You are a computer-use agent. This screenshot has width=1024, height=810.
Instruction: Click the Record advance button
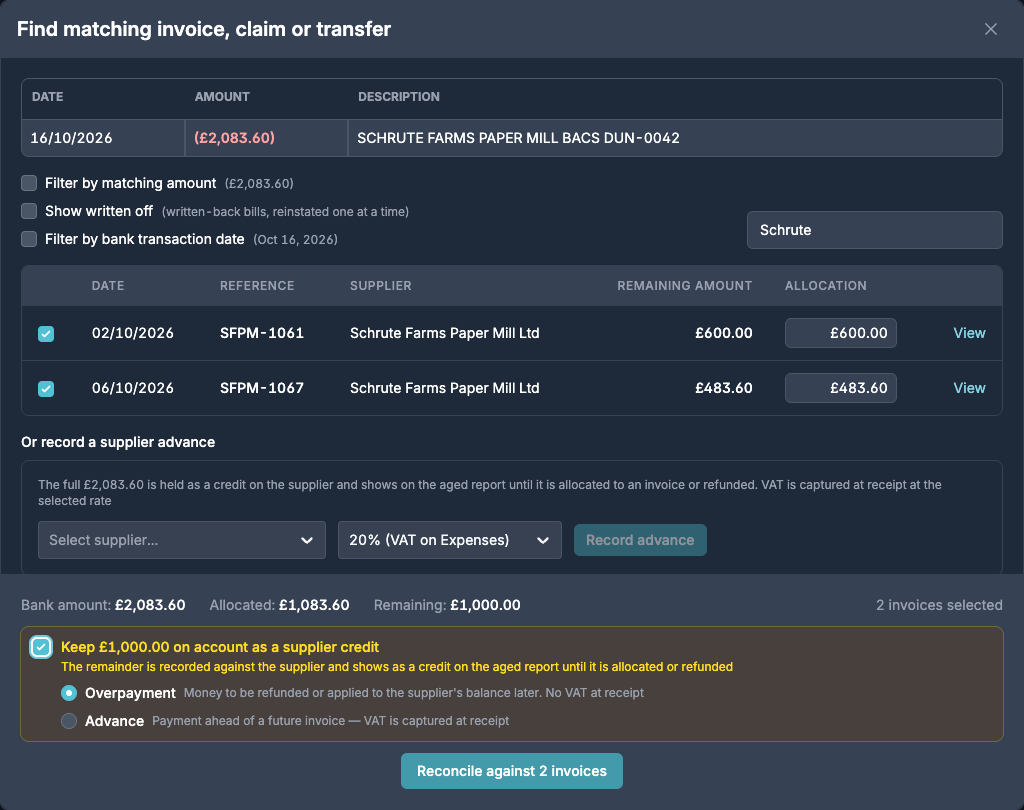[x=640, y=540]
